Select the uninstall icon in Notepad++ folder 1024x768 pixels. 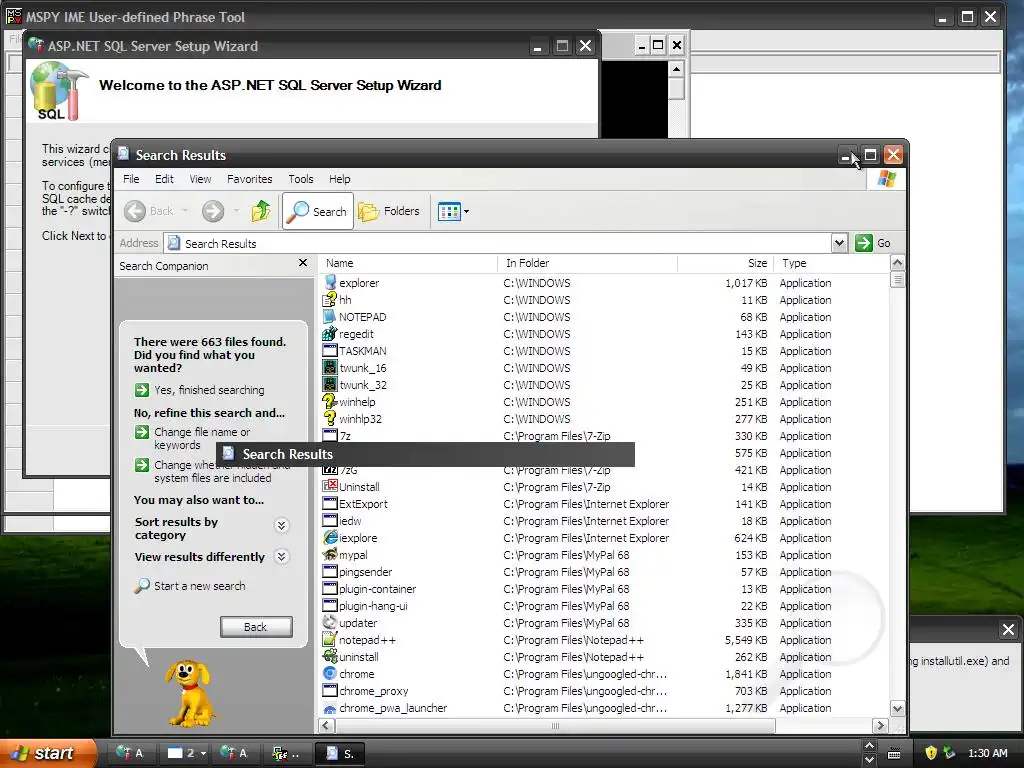tap(330, 656)
